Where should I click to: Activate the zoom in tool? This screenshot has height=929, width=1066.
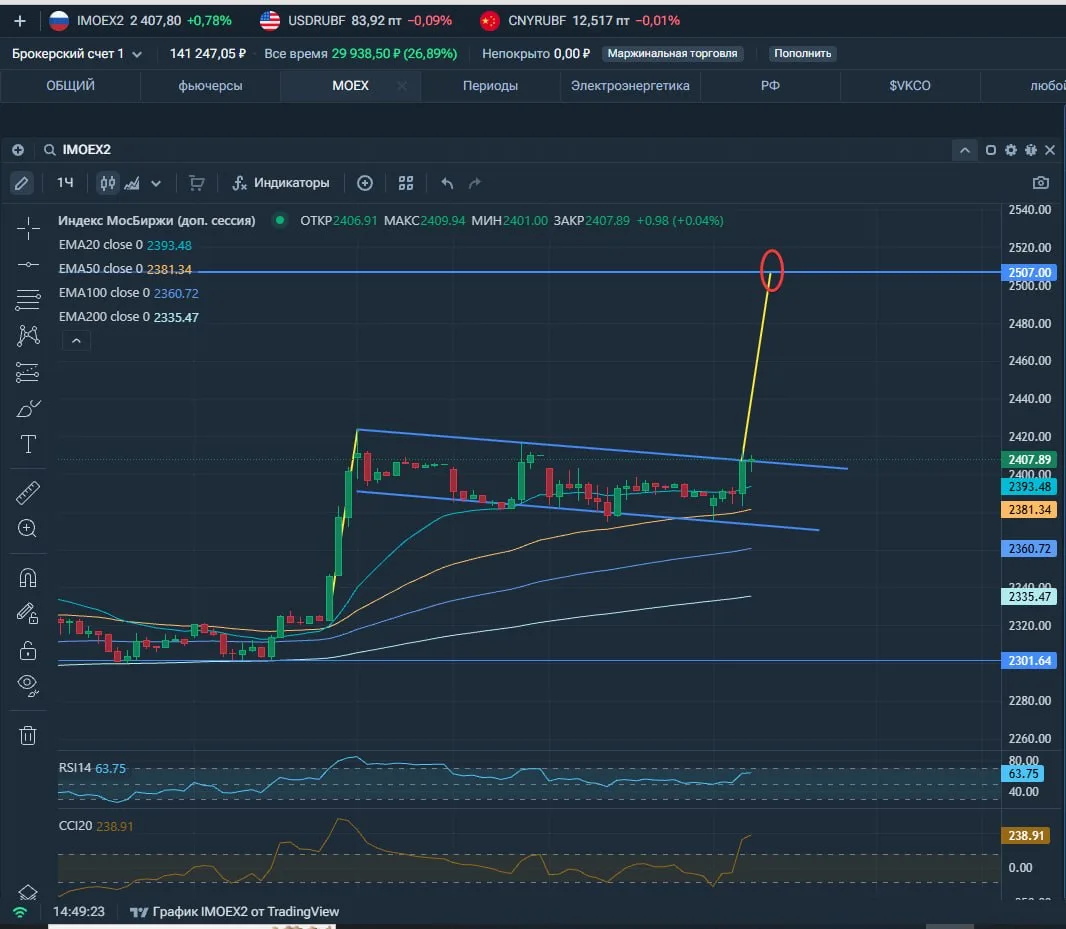click(x=28, y=528)
